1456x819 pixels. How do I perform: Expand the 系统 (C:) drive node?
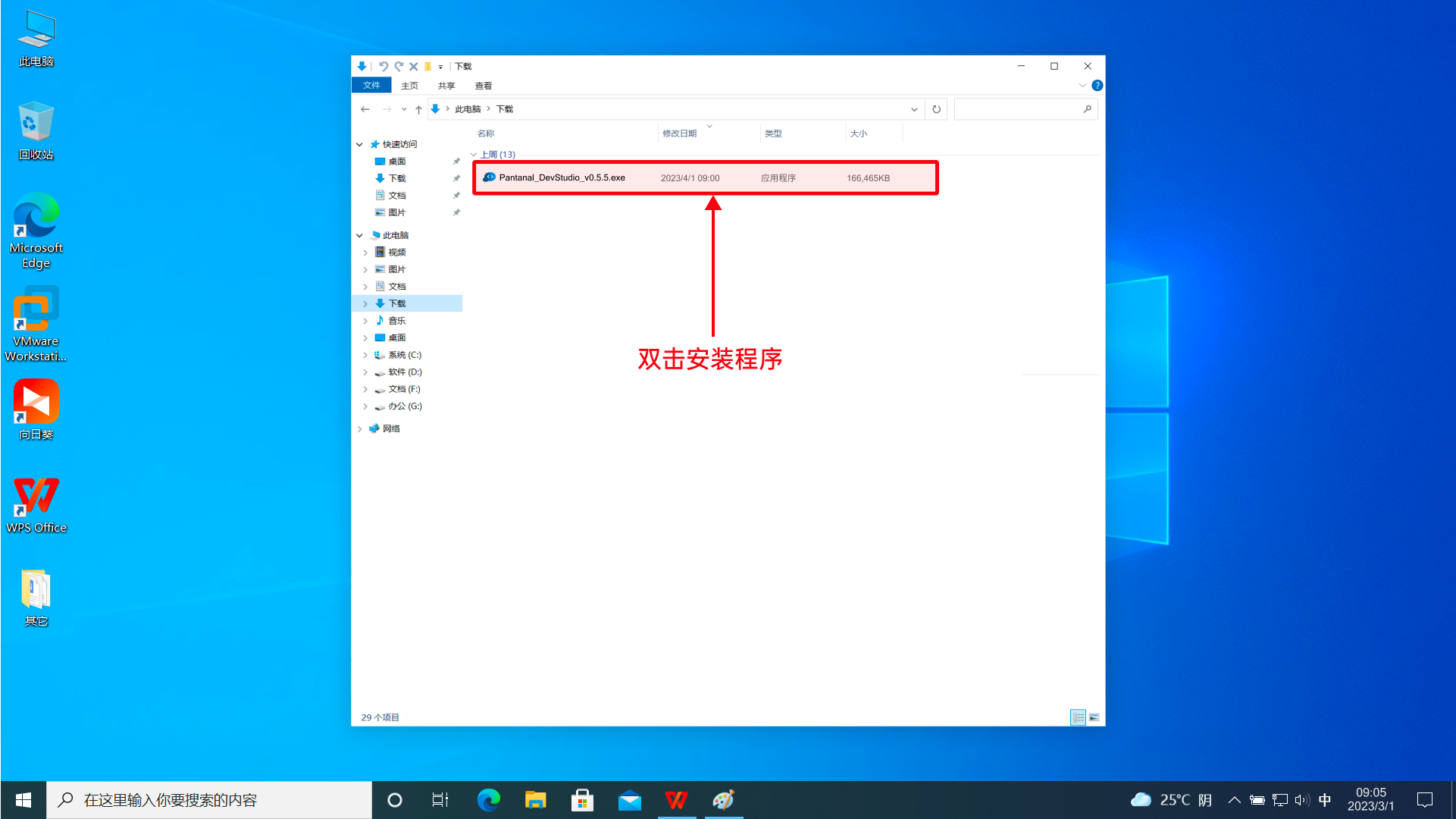click(365, 355)
